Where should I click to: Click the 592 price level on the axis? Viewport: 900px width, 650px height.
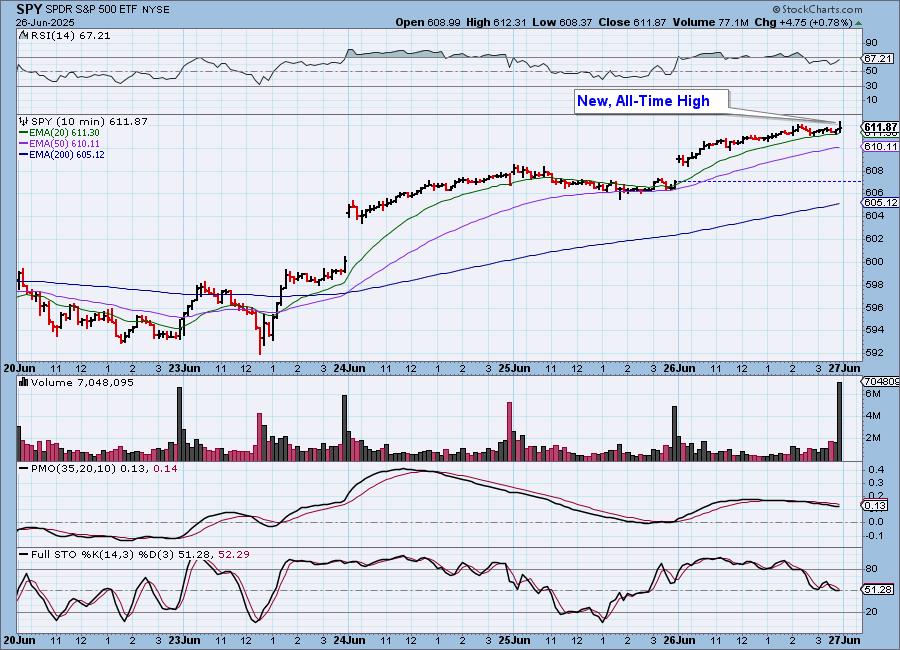(x=874, y=352)
